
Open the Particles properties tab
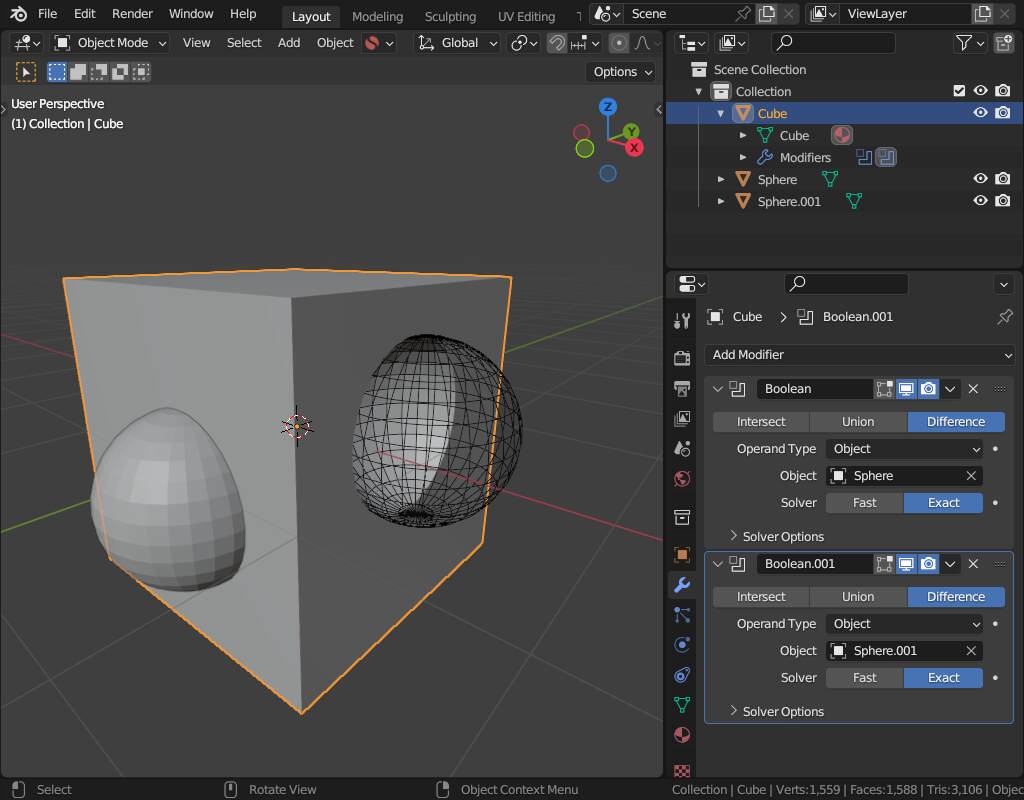point(682,615)
